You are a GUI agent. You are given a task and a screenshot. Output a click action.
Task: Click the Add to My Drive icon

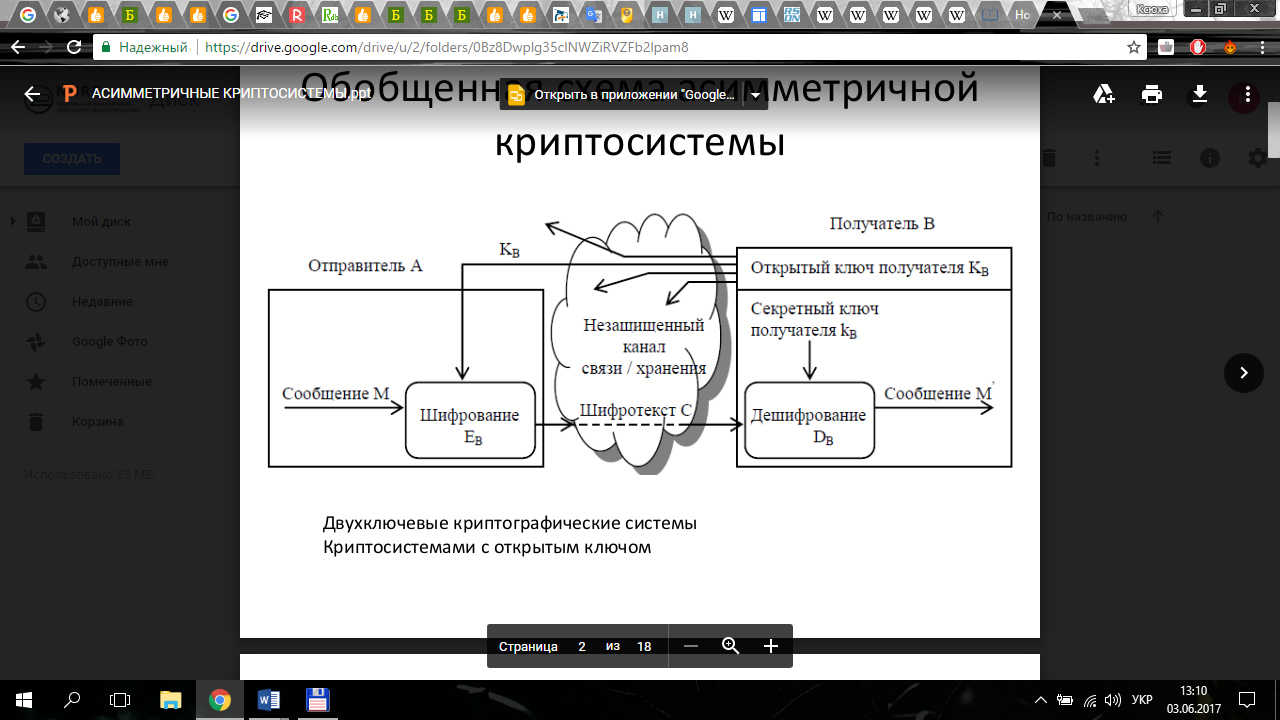click(1104, 94)
